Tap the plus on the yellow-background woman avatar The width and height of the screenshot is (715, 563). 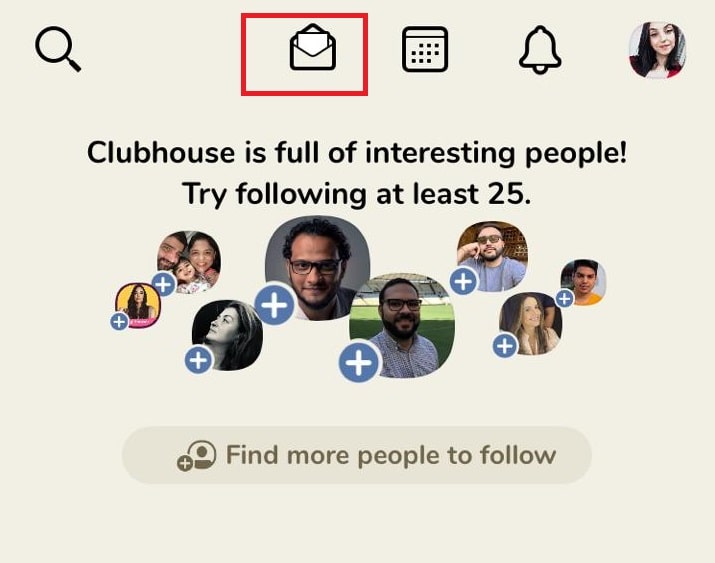[x=119, y=322]
